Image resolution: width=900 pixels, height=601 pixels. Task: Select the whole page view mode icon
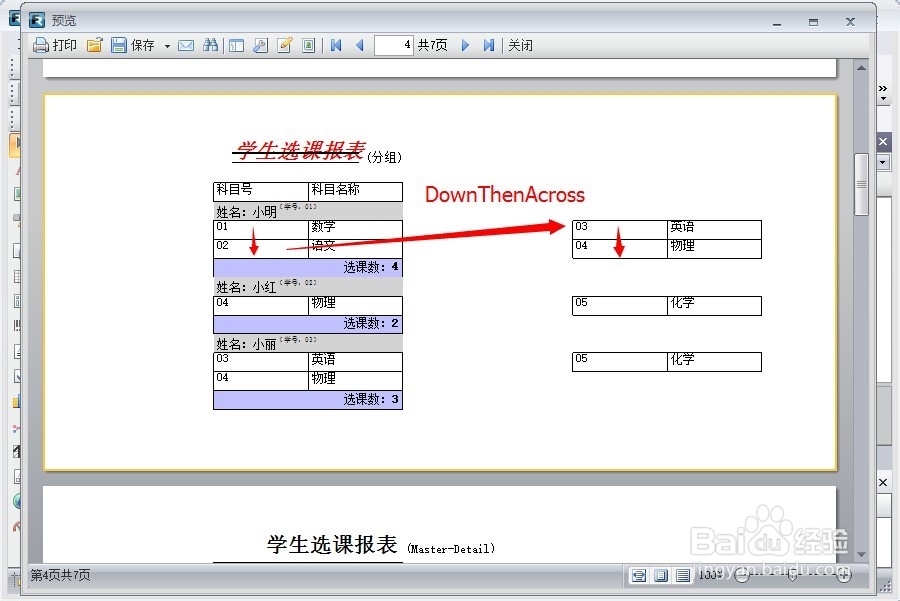click(661, 575)
